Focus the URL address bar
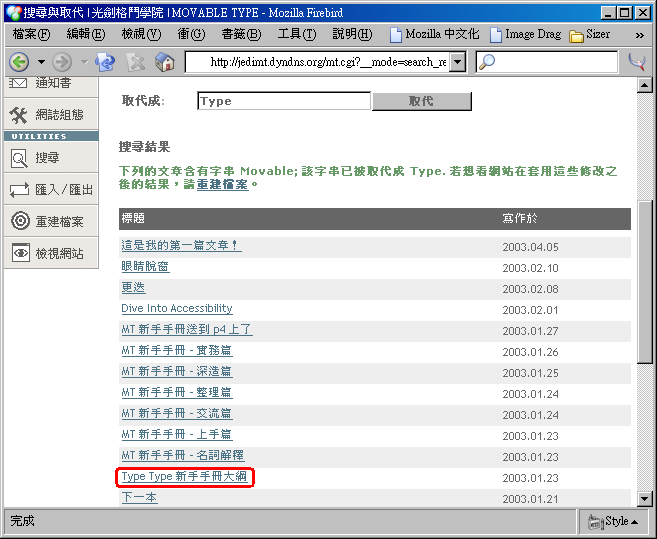 tap(317, 62)
